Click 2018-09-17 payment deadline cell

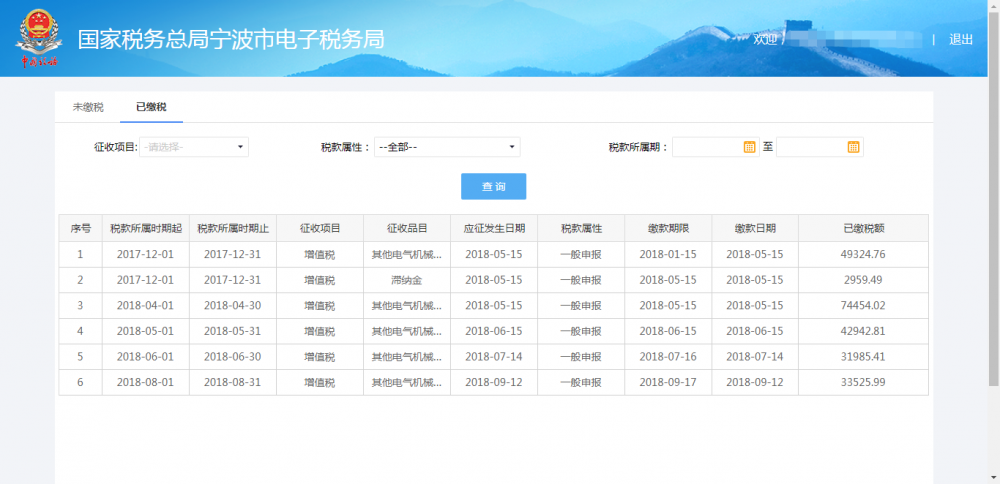point(668,382)
